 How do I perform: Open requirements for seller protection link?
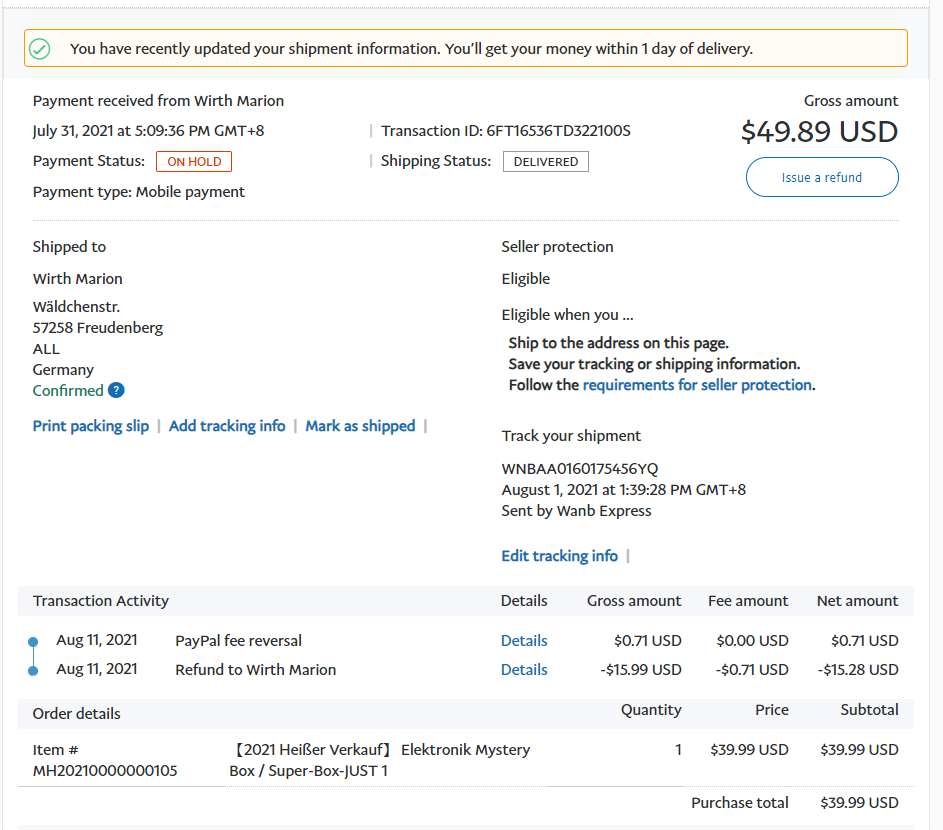point(697,385)
